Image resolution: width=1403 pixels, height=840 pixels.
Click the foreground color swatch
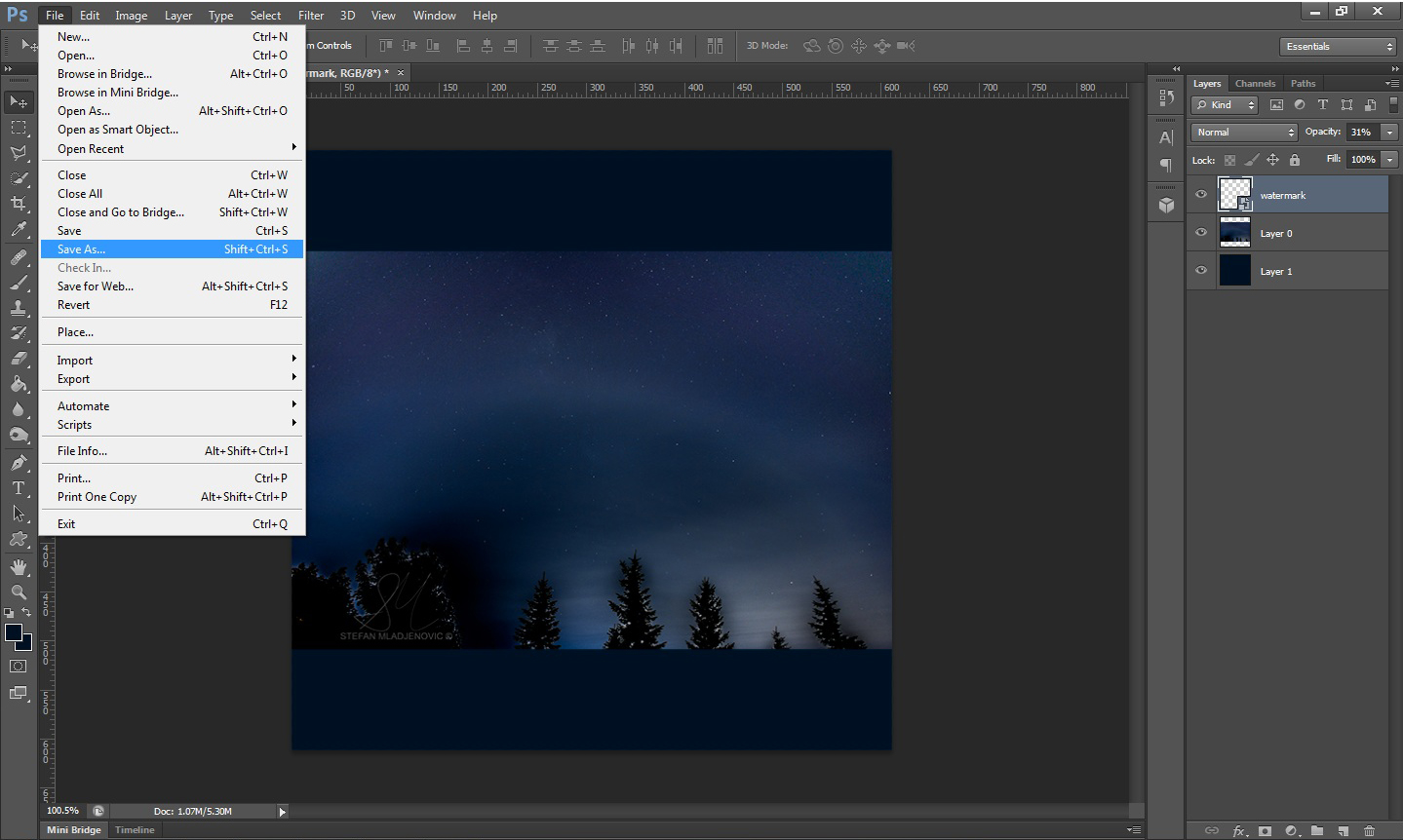(14, 633)
